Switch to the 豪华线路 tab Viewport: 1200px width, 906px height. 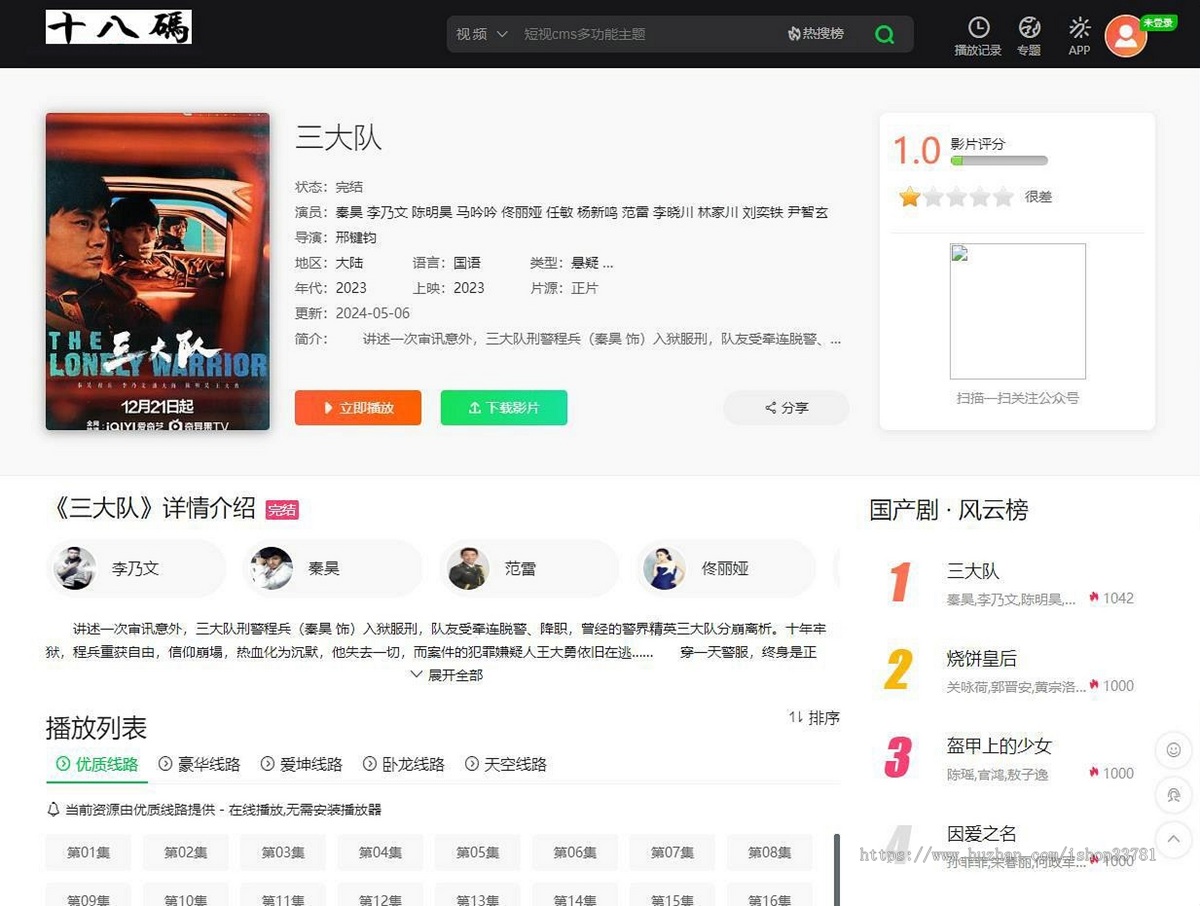click(x=199, y=764)
